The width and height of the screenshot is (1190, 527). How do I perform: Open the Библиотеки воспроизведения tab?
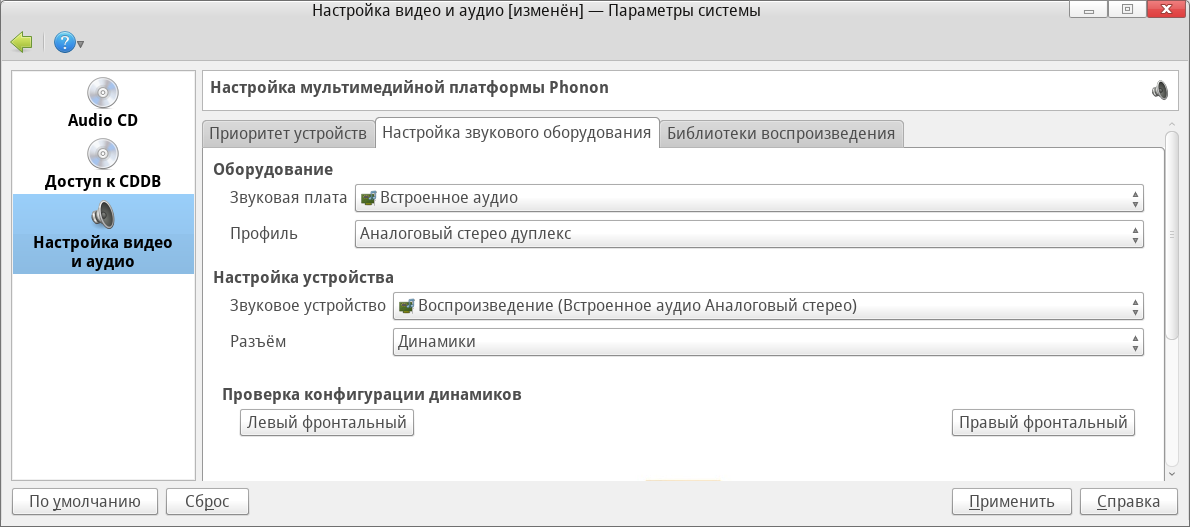coord(781,133)
